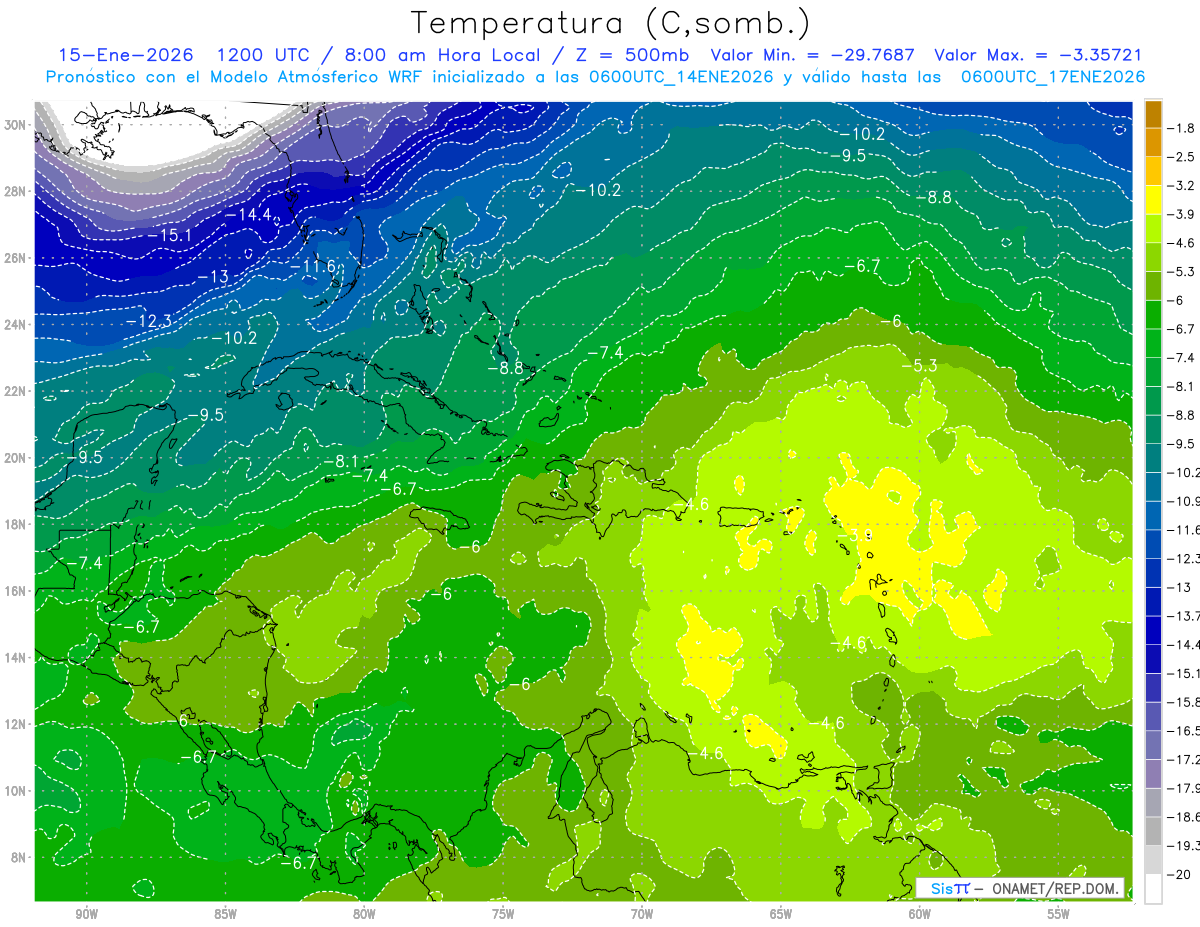1200x927 pixels.
Task: Click the '70W' longitude axis label
Action: (x=642, y=914)
